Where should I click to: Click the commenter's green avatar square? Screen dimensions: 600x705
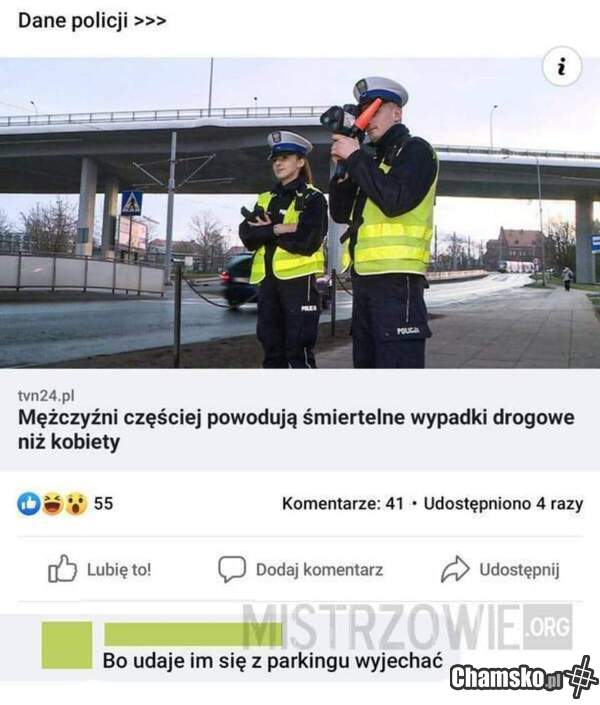pos(67,645)
